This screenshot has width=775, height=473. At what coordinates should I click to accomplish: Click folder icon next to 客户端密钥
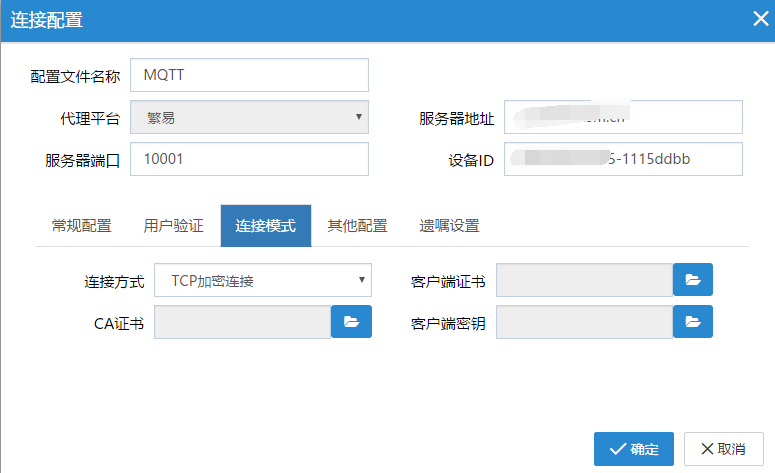pos(693,322)
